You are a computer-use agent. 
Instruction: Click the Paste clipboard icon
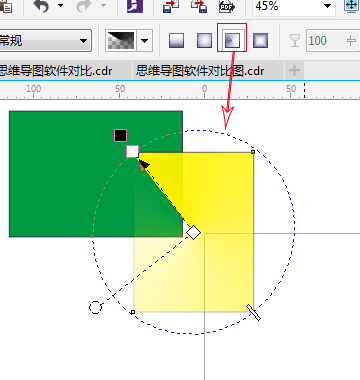click(6, 6)
